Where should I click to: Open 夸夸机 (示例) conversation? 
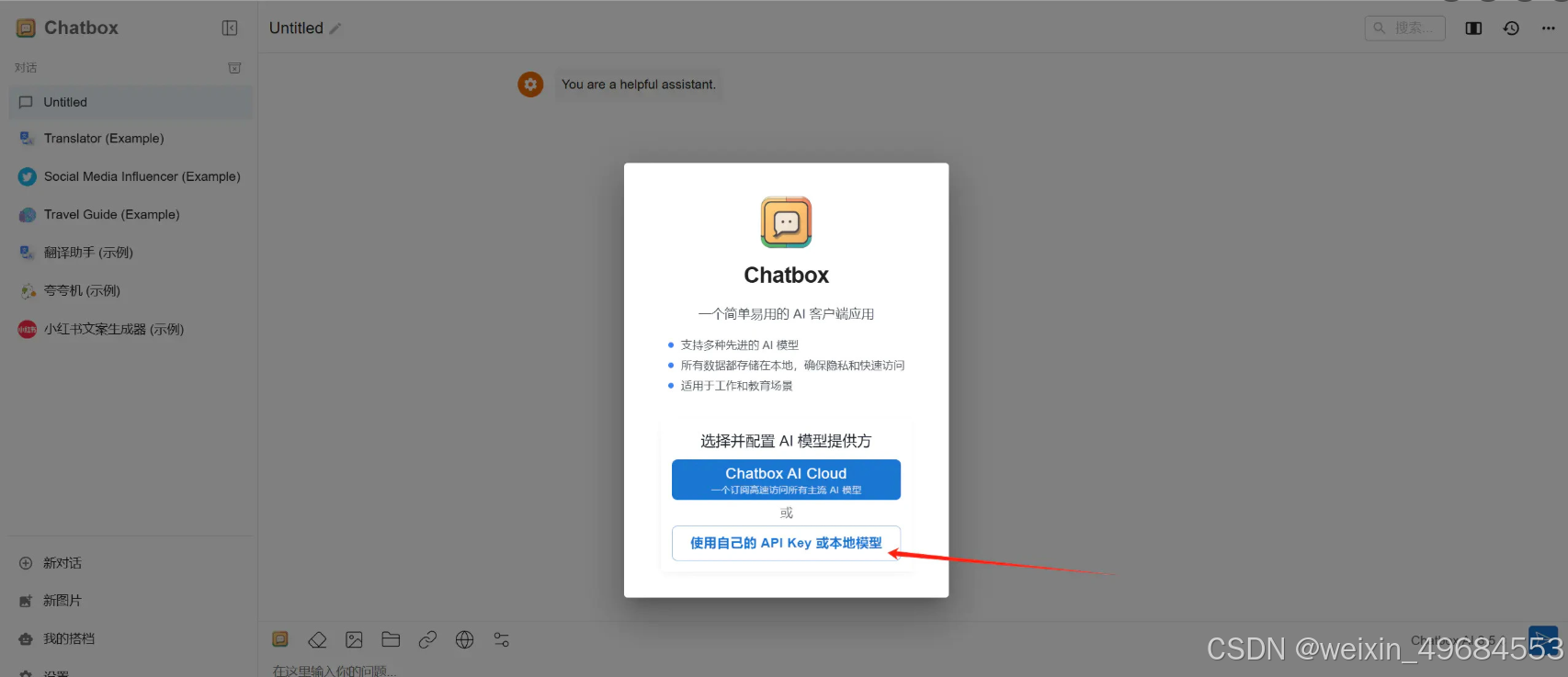pyautogui.click(x=131, y=290)
